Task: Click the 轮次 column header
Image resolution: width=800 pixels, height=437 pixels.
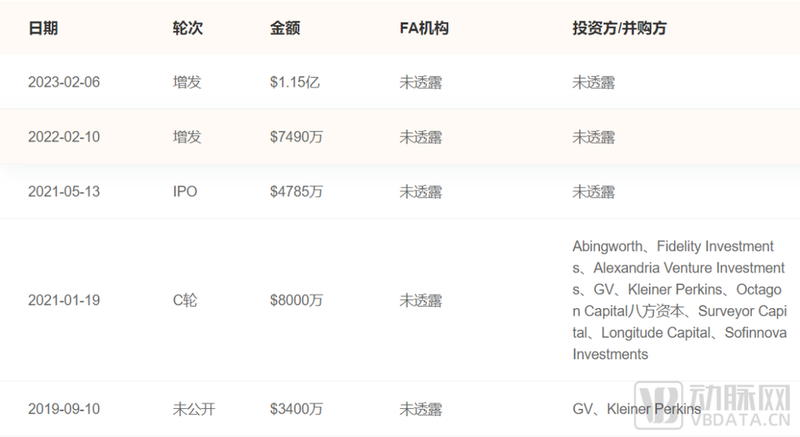Action: click(187, 28)
